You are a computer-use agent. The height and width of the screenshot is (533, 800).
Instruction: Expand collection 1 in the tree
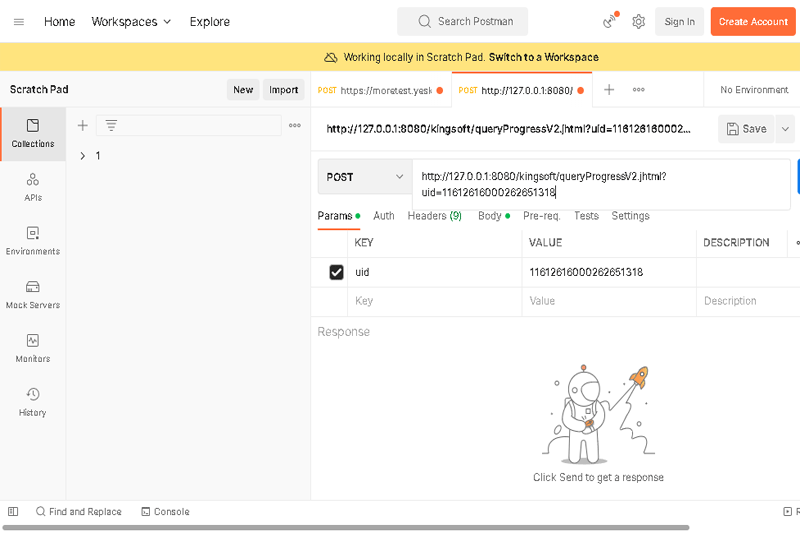point(83,156)
